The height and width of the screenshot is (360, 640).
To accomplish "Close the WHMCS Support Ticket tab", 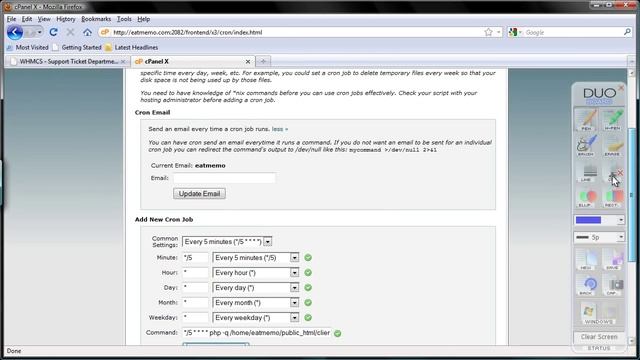I will pyautogui.click(x=123, y=62).
